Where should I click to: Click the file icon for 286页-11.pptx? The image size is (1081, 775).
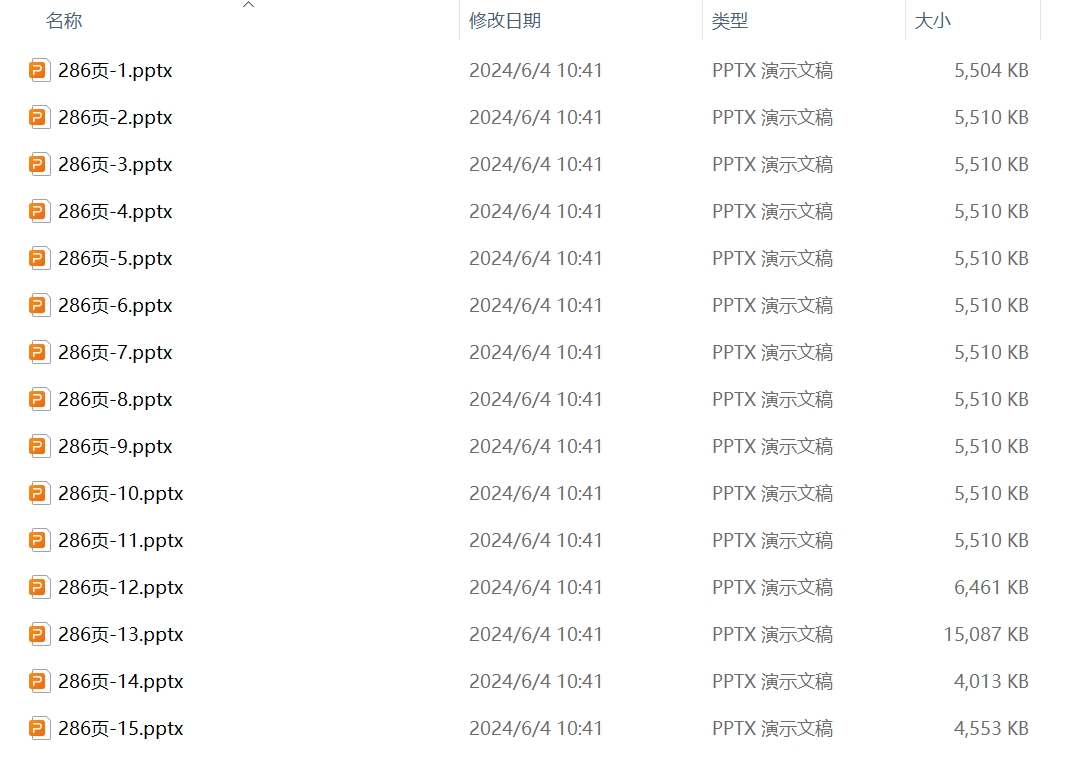point(39,540)
